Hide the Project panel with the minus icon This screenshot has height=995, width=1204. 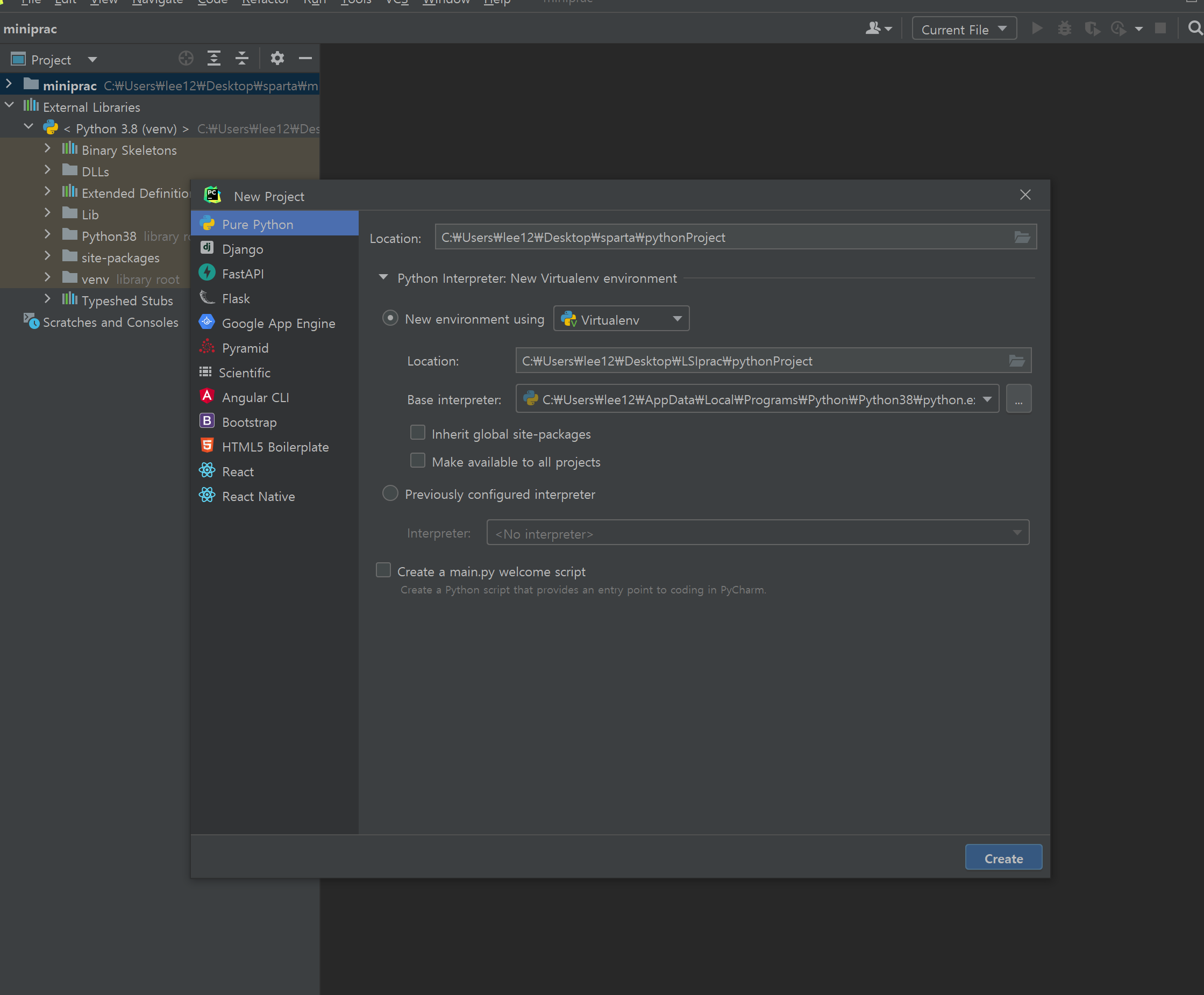click(x=305, y=59)
